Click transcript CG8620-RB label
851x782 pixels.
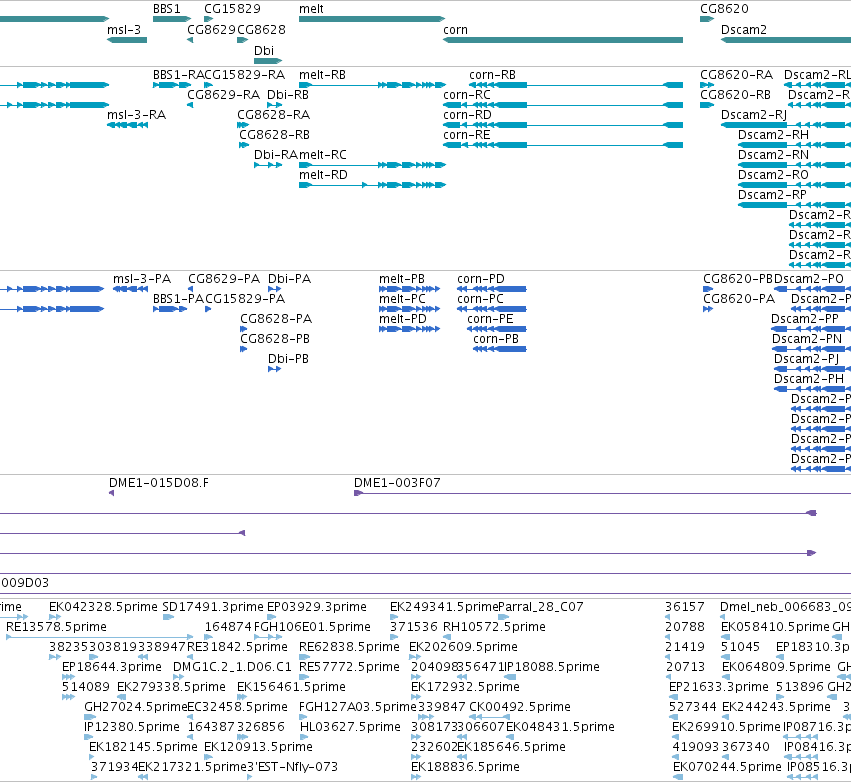click(735, 95)
